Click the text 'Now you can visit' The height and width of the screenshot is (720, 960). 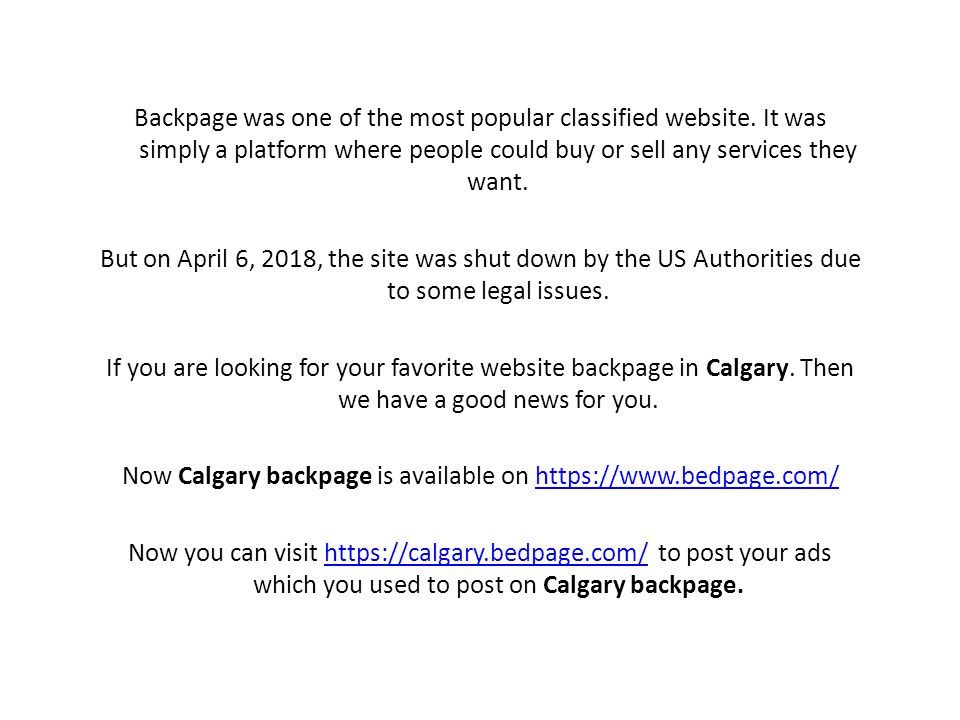click(x=223, y=553)
